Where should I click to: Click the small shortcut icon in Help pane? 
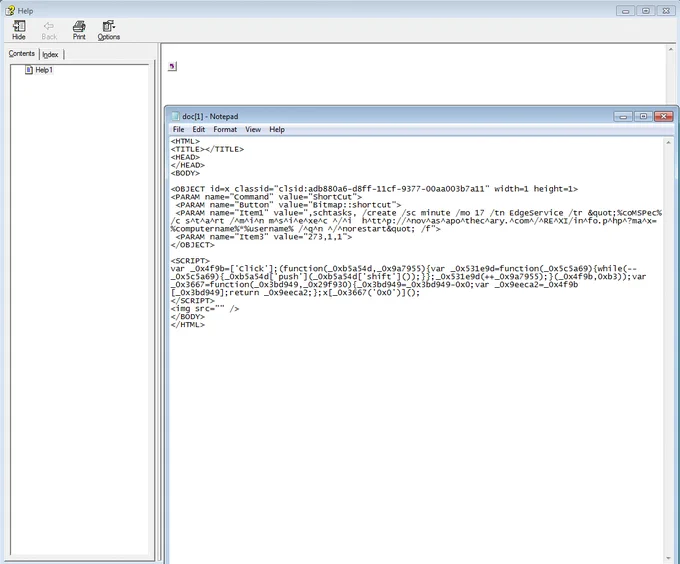[172, 66]
